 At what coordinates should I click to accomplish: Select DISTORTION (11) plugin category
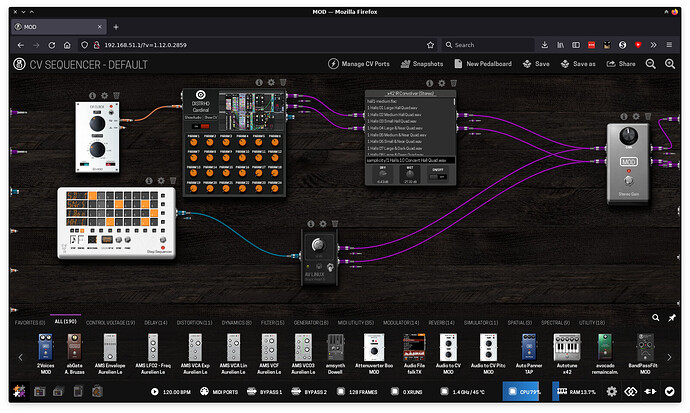[x=195, y=323]
